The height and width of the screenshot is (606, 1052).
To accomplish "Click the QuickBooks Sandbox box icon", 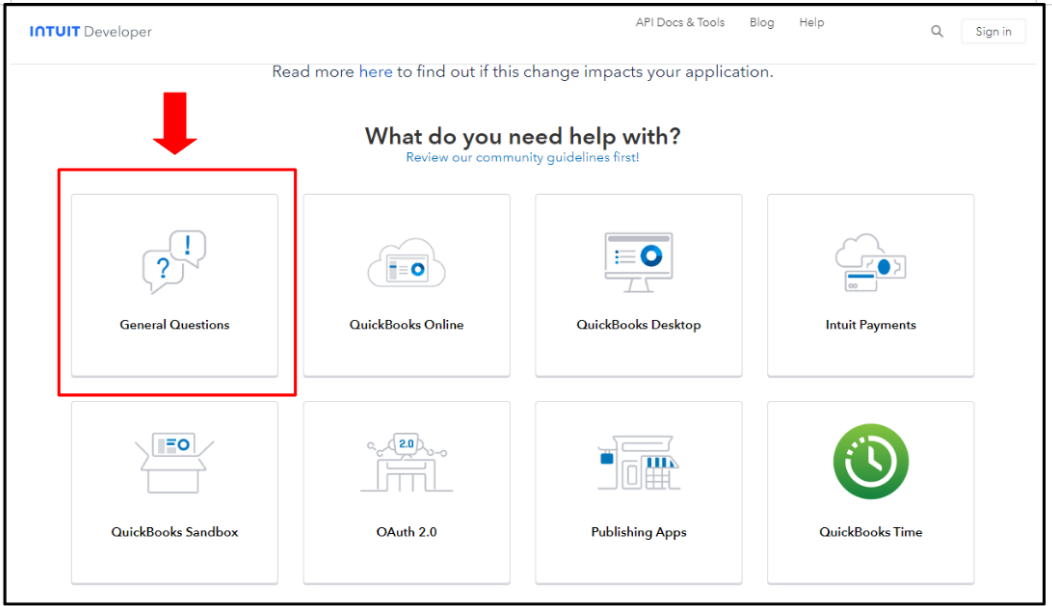I will (174, 463).
